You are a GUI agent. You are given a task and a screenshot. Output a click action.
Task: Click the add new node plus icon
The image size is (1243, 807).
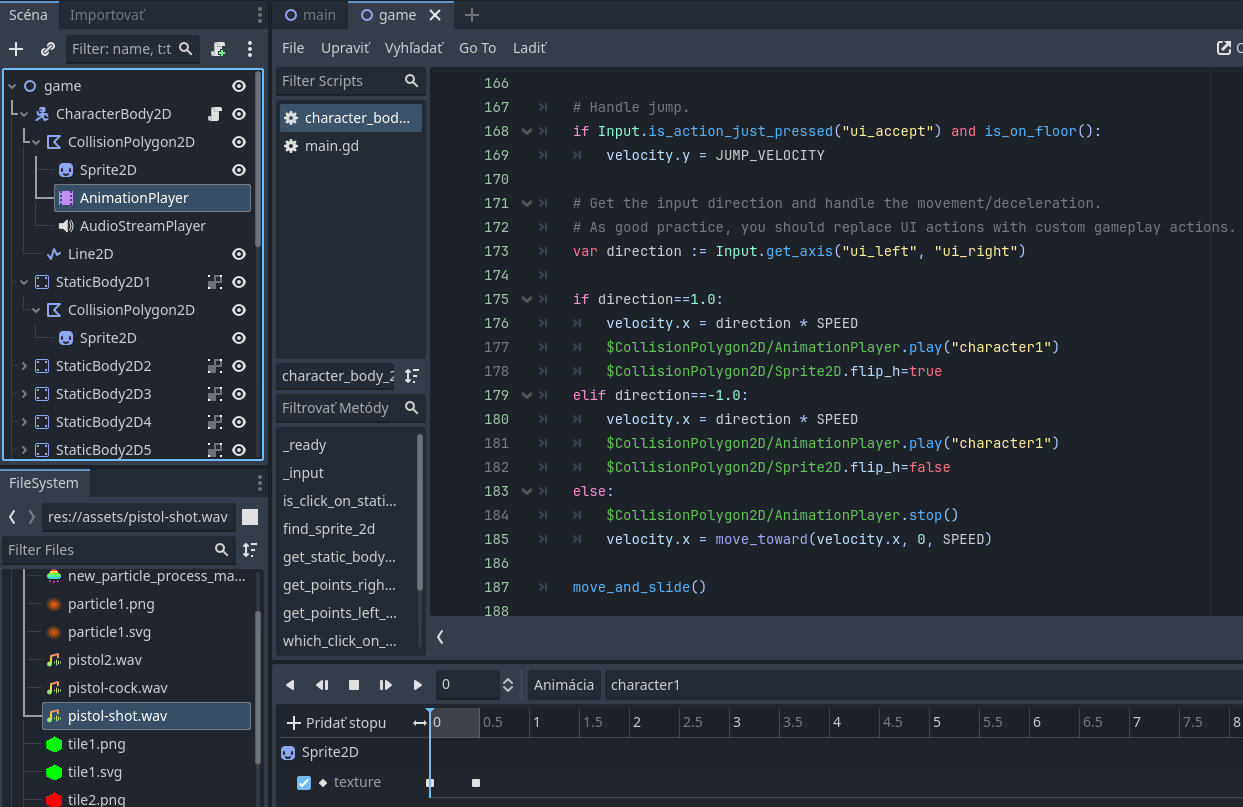click(x=16, y=49)
